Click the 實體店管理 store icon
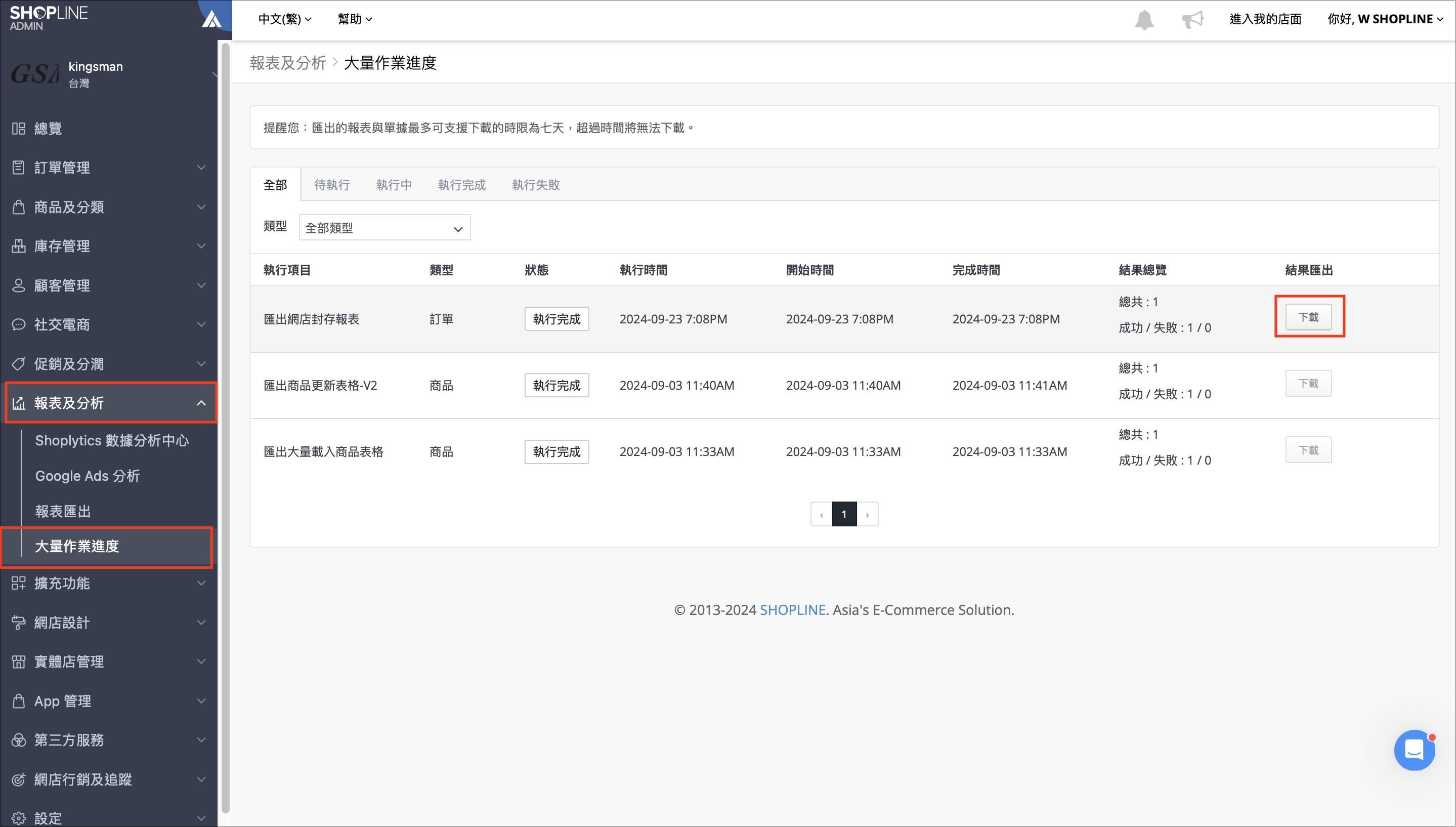Screen dimensions: 1456x827 coord(19,661)
